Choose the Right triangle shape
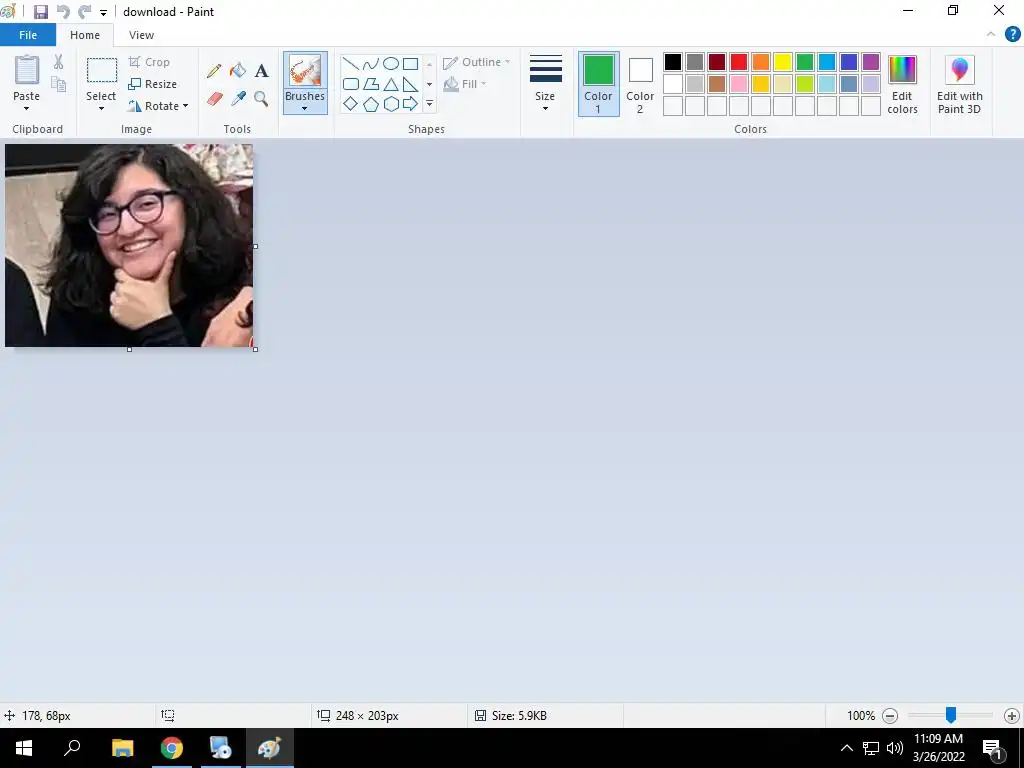Viewport: 1024px width, 768px height. tap(410, 84)
